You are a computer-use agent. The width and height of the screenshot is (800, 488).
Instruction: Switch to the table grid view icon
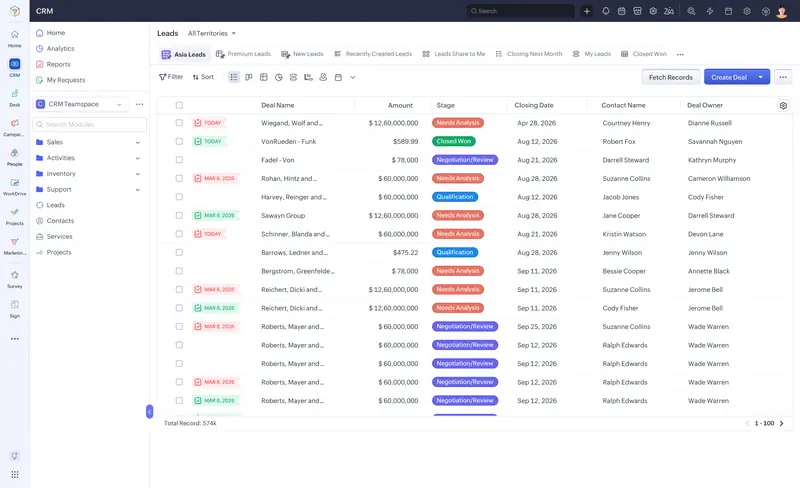click(264, 77)
